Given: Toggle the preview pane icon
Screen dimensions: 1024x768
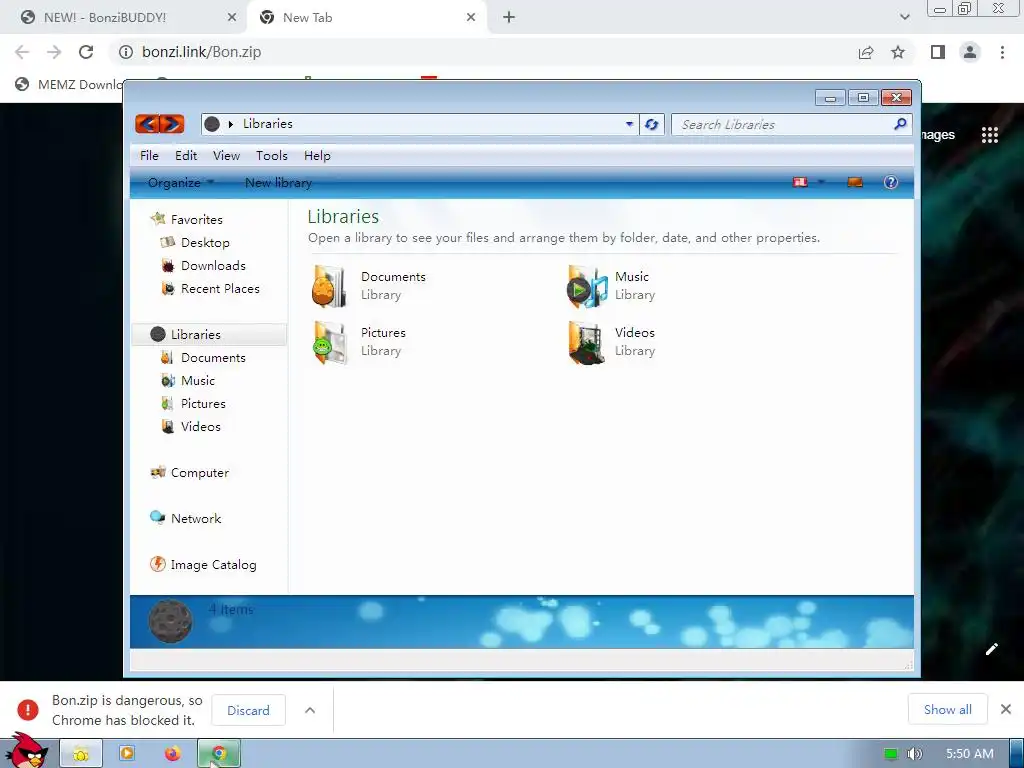Looking at the screenshot, I should 855,182.
